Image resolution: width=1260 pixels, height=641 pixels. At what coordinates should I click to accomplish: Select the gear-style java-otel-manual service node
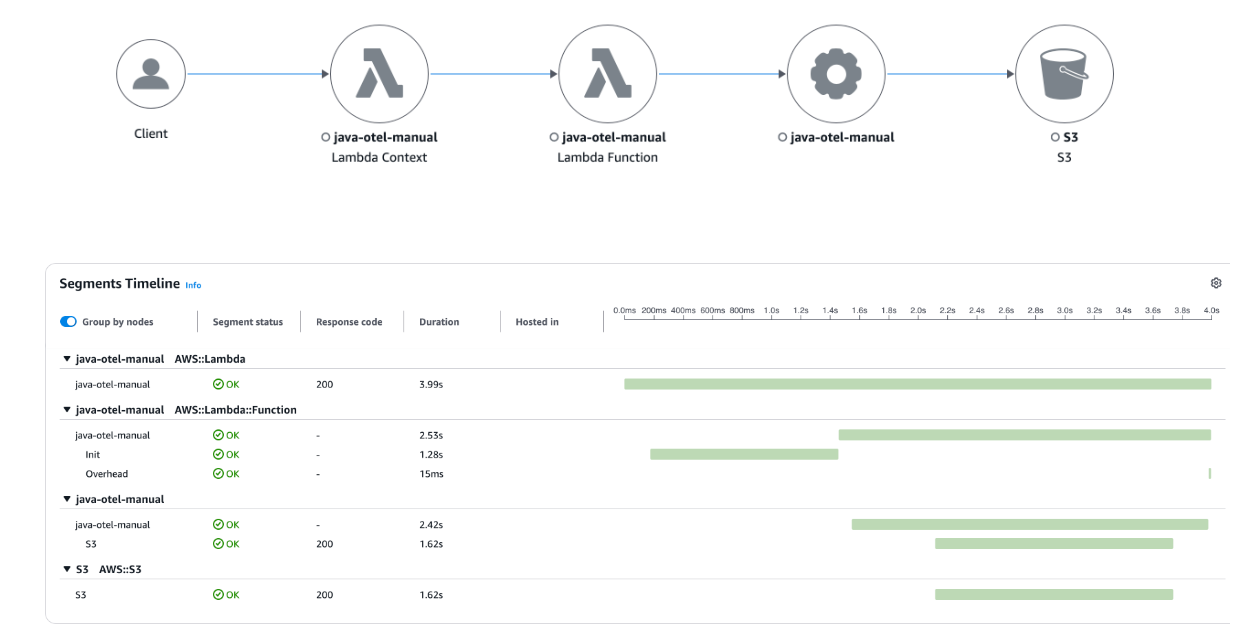point(836,73)
